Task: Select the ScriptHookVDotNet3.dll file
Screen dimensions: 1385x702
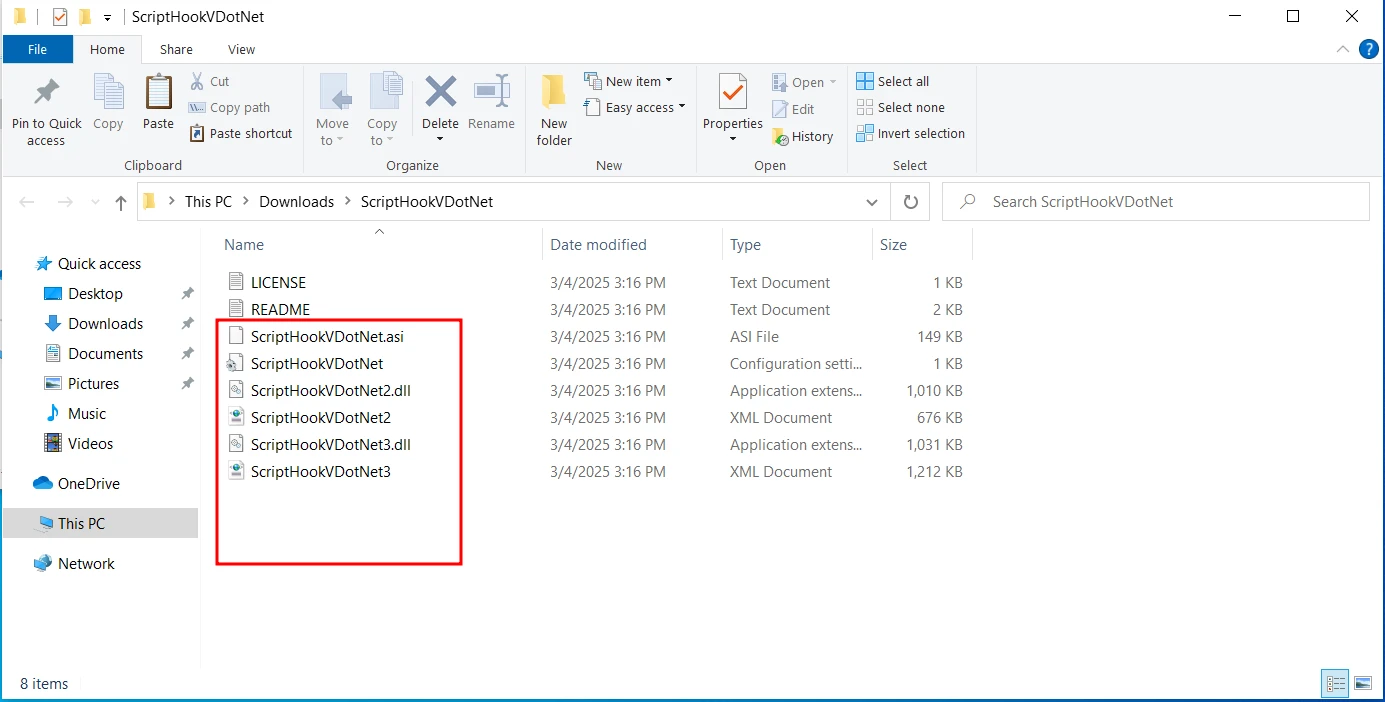Action: point(331,445)
